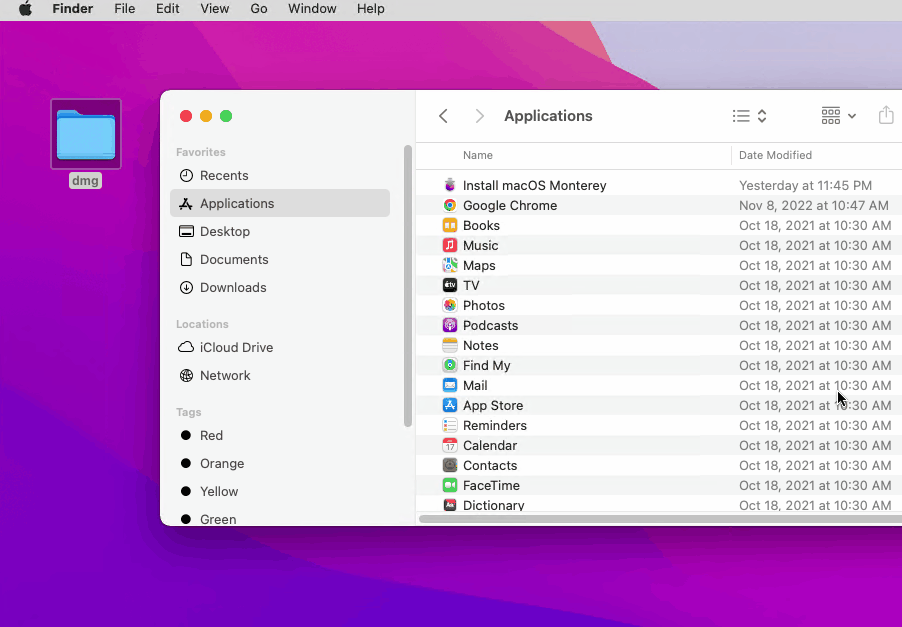The width and height of the screenshot is (902, 627).
Task: Select the Mail app icon
Action: [x=450, y=385]
